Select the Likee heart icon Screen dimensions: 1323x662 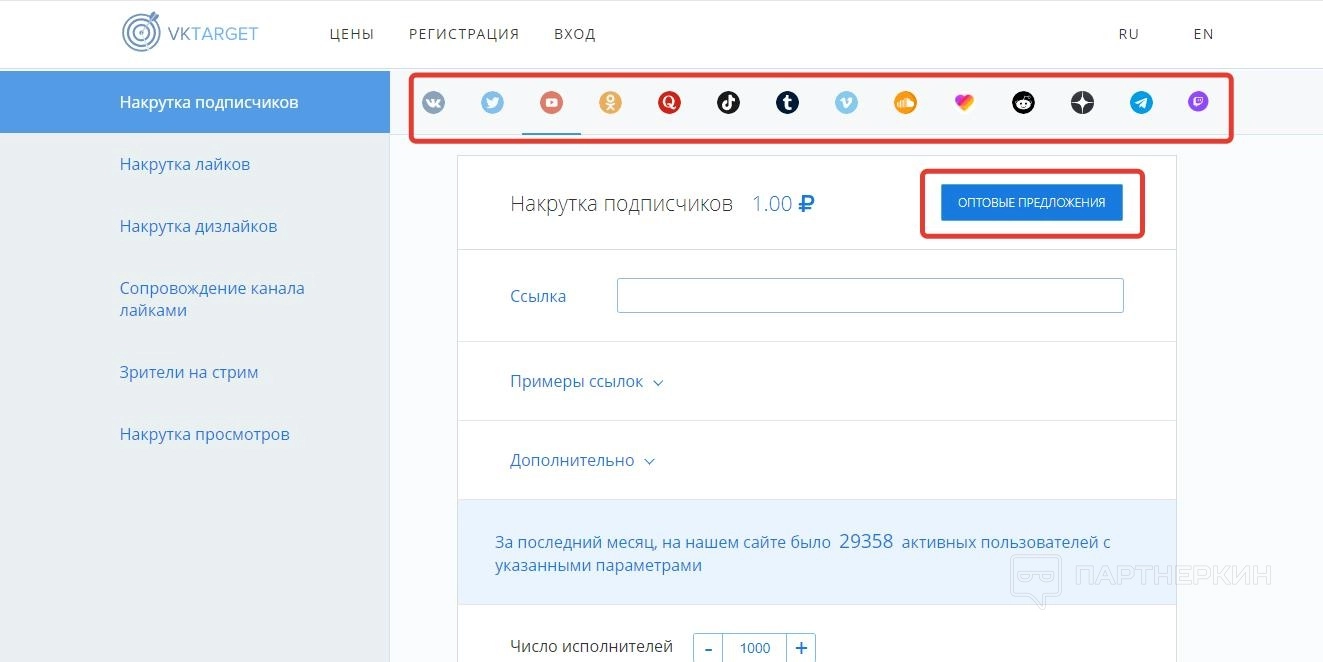[964, 102]
